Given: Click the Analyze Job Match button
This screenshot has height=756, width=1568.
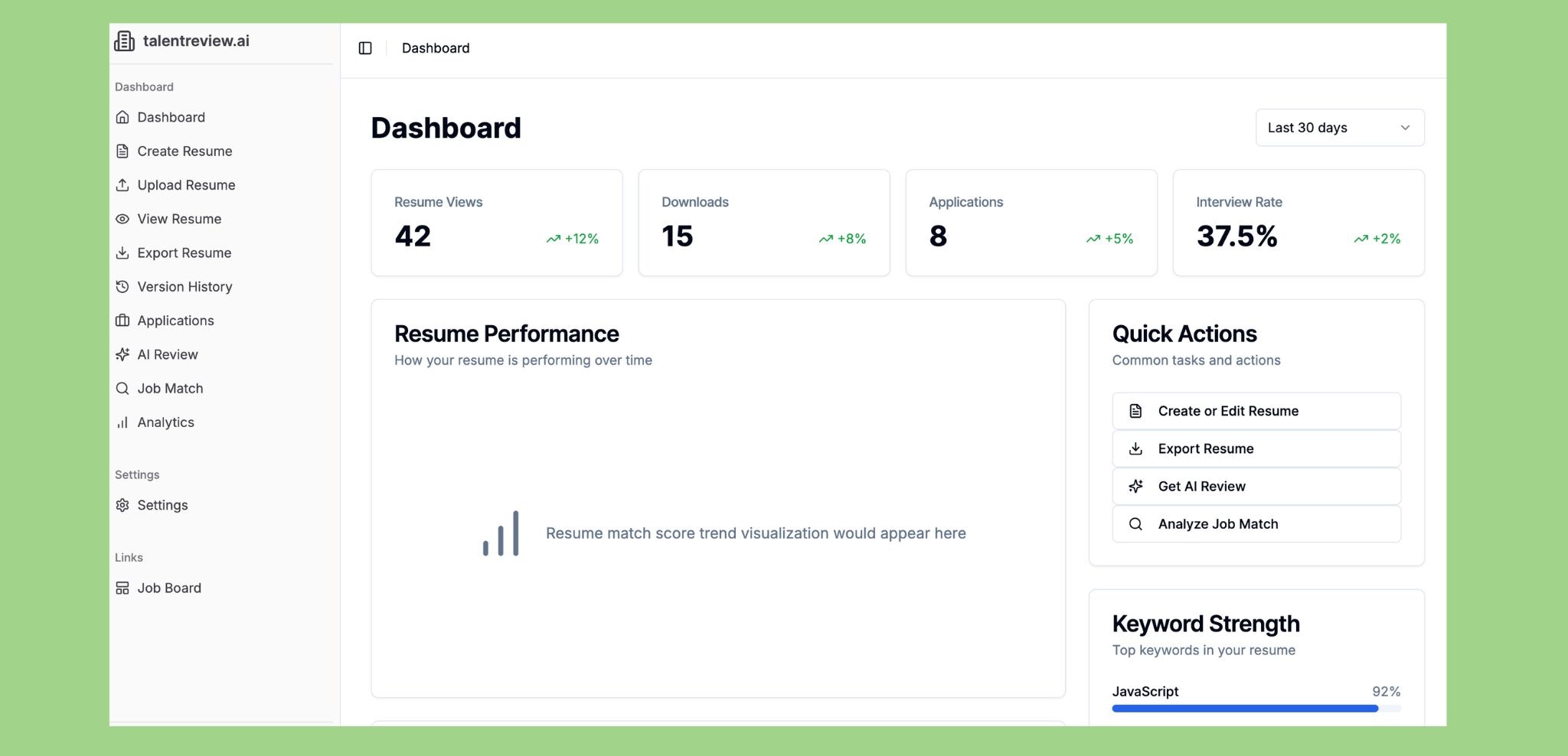Looking at the screenshot, I should point(1256,524).
